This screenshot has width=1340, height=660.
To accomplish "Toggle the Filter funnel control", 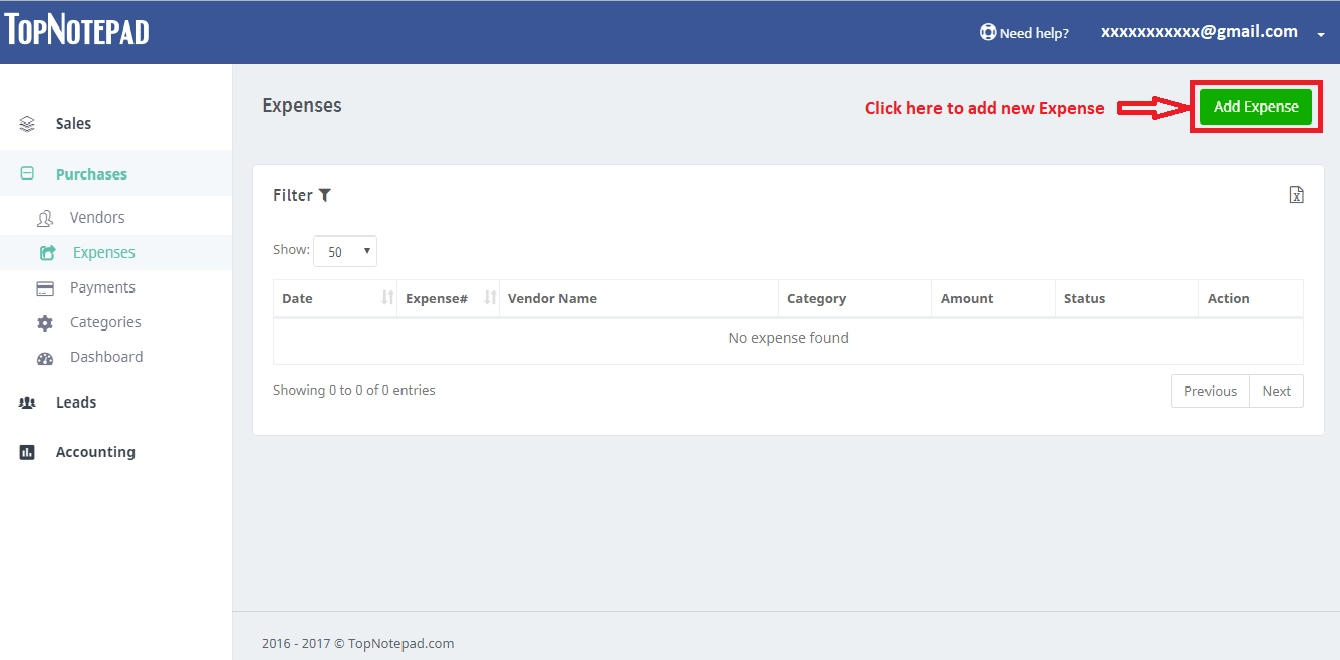I will pyautogui.click(x=325, y=195).
